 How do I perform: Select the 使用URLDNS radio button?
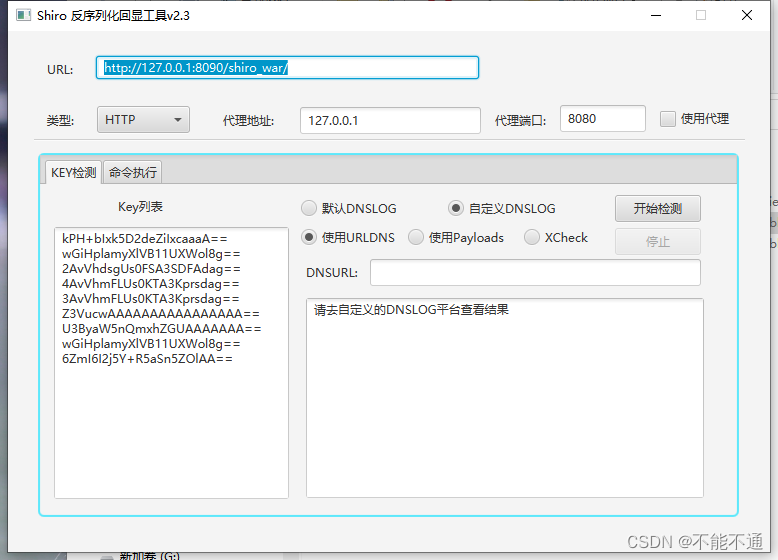tap(309, 238)
